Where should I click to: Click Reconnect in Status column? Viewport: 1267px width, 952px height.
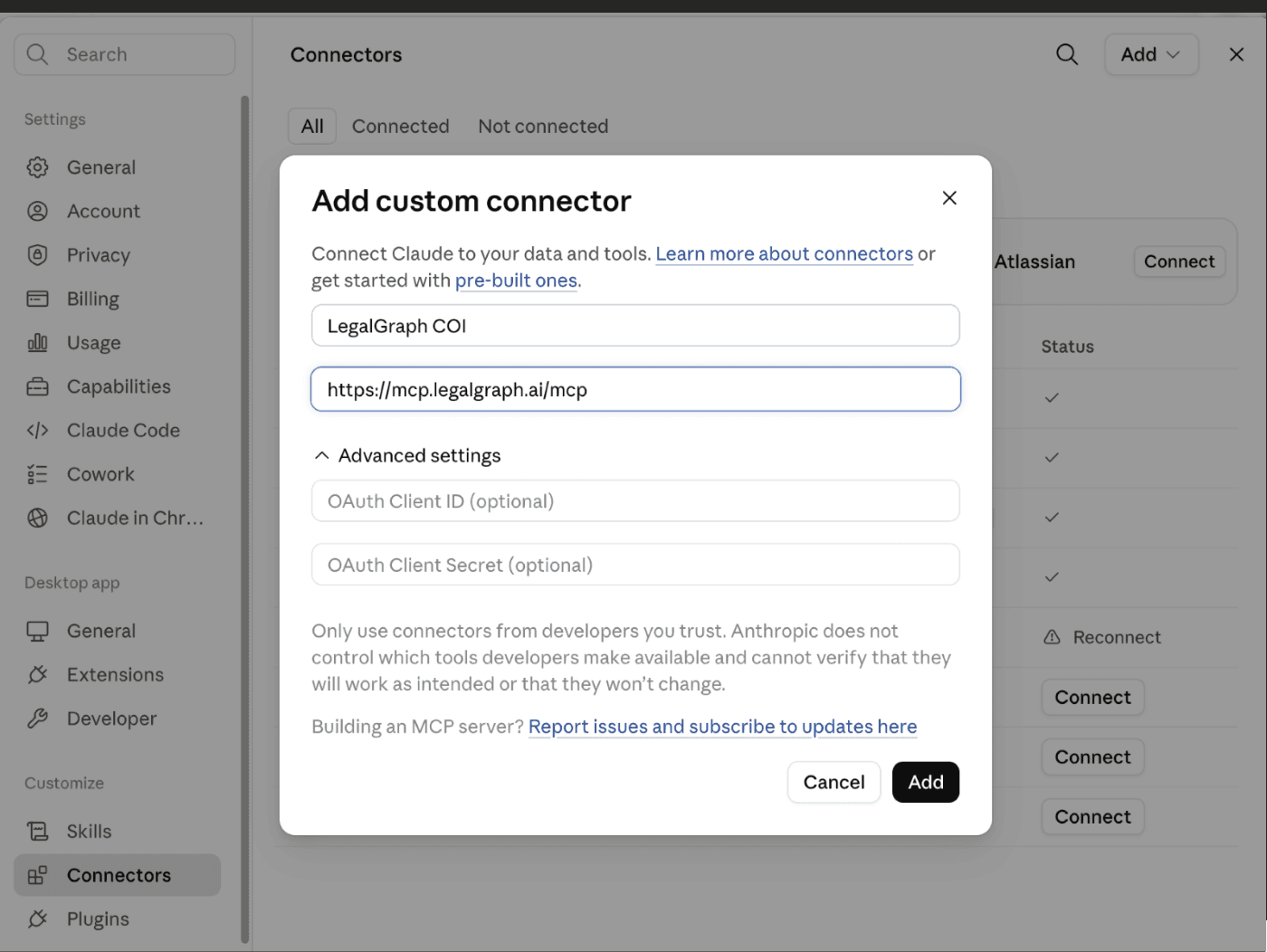click(x=1117, y=637)
